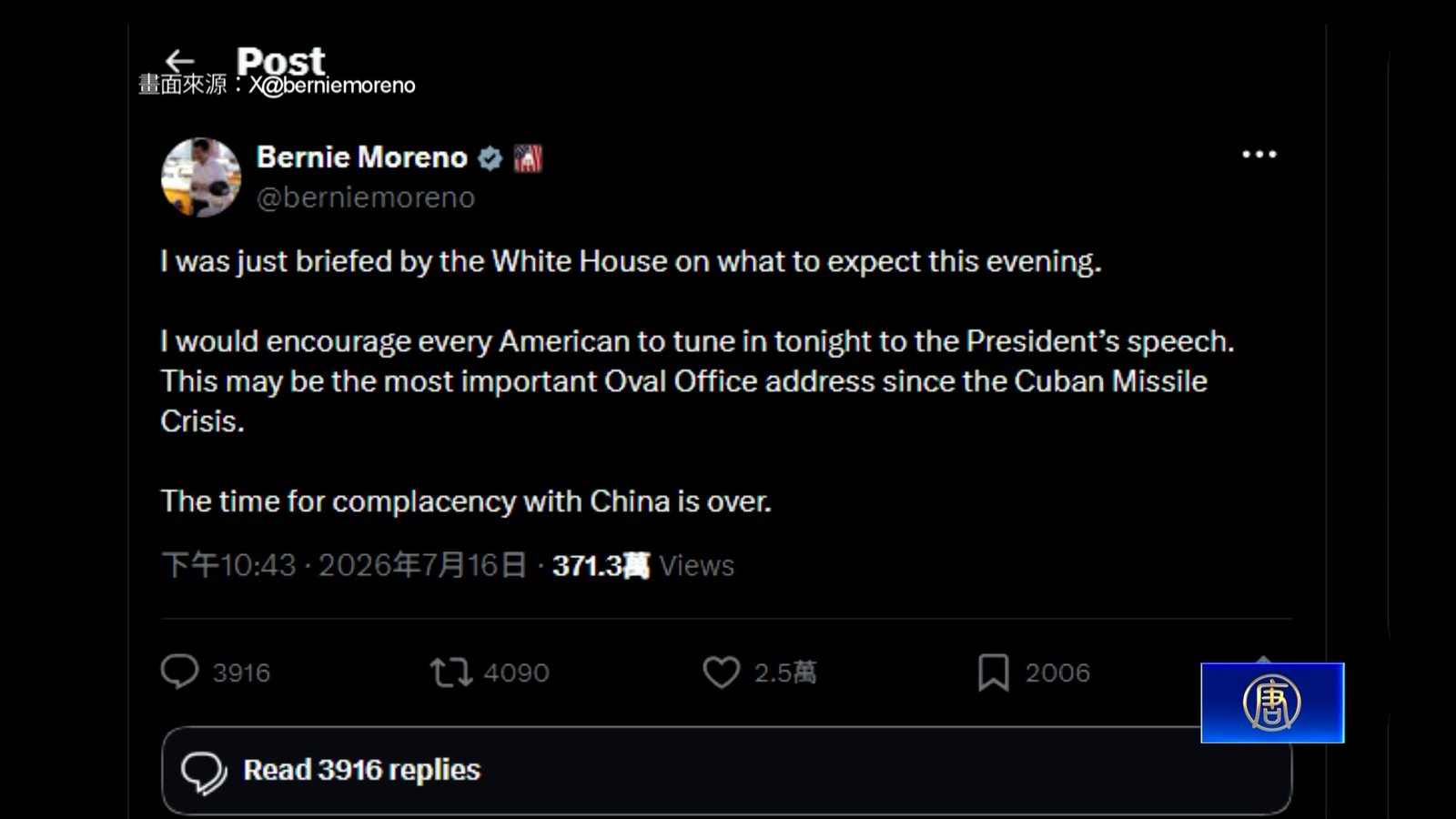The width and height of the screenshot is (1456, 819).
Task: Click the blue verified badge icon
Action: (x=490, y=158)
